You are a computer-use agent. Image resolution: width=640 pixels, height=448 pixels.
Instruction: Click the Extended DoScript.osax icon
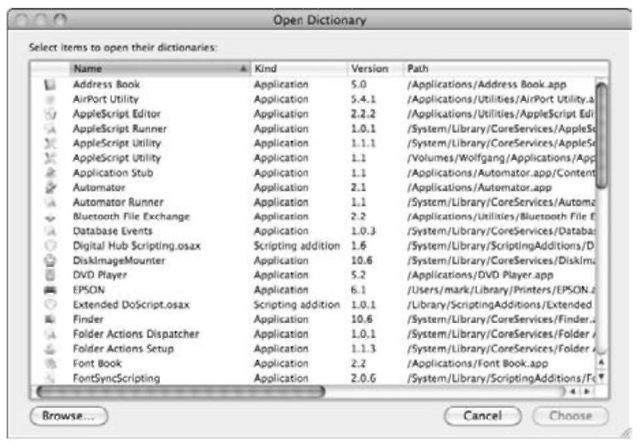point(50,304)
